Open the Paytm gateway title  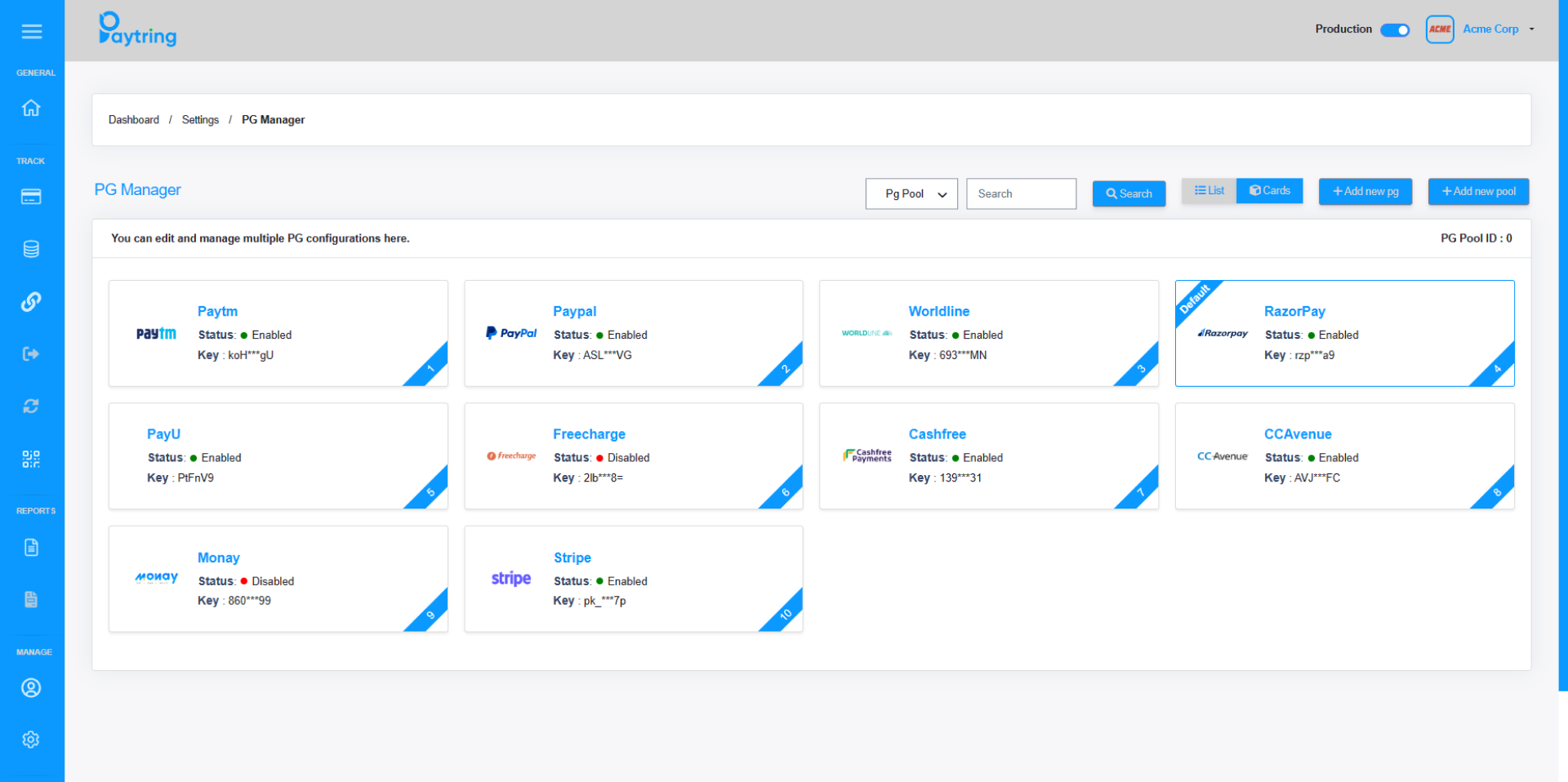pyautogui.click(x=217, y=311)
